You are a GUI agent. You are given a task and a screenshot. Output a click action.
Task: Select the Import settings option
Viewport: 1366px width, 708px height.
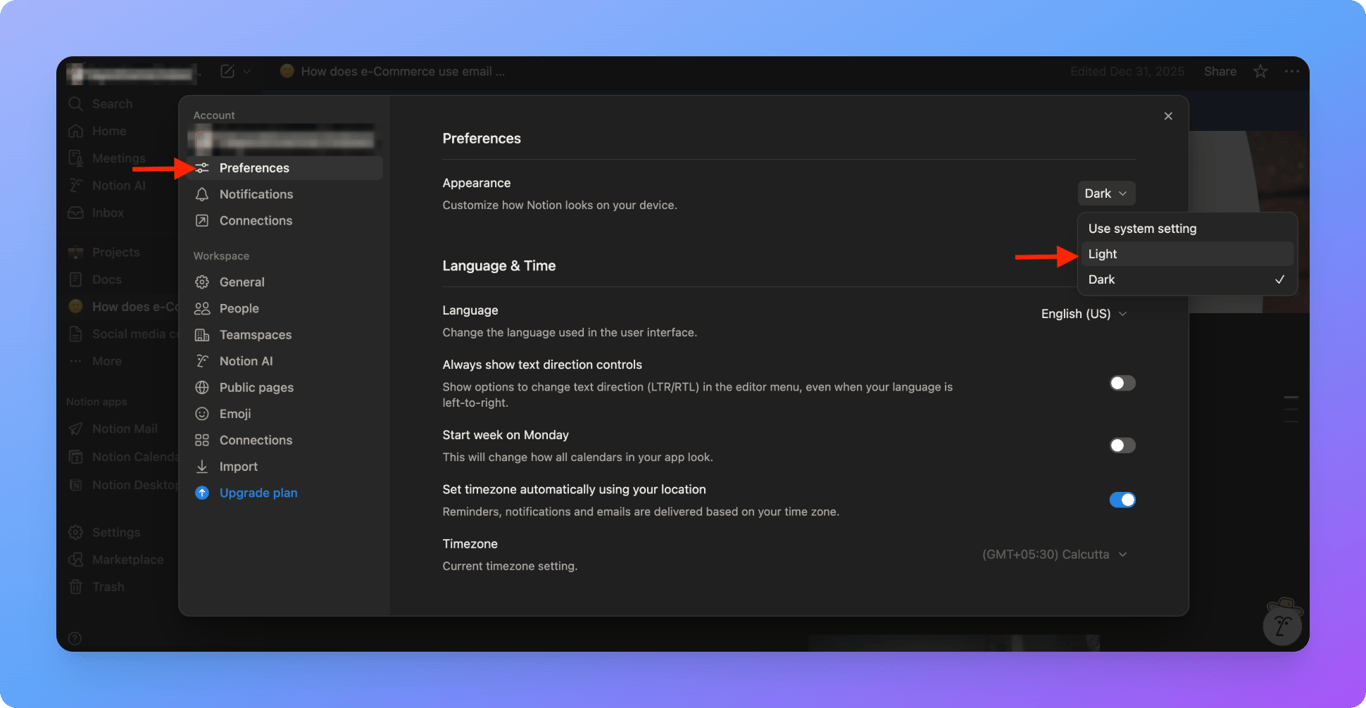pyautogui.click(x=239, y=466)
